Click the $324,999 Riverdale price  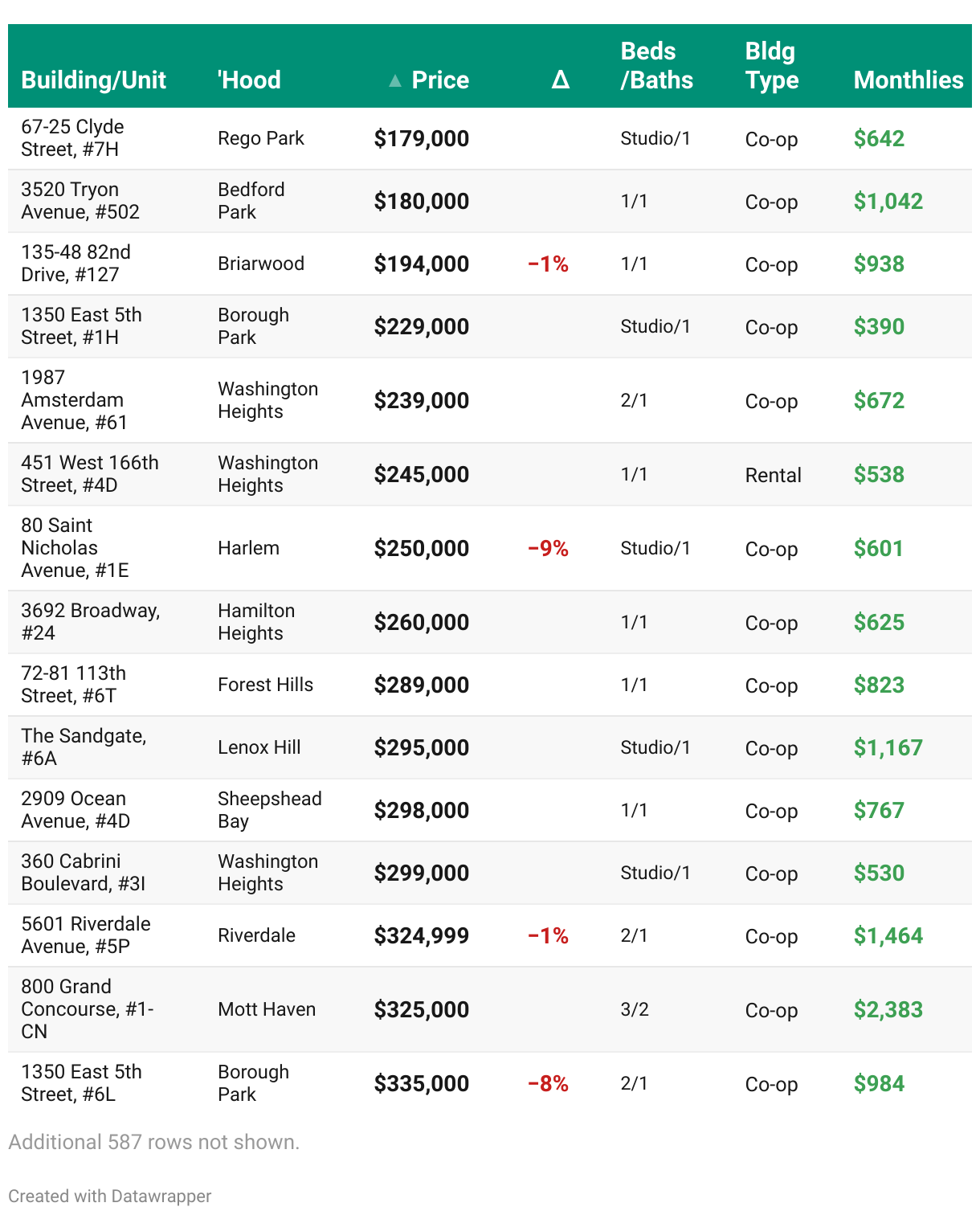click(x=421, y=935)
